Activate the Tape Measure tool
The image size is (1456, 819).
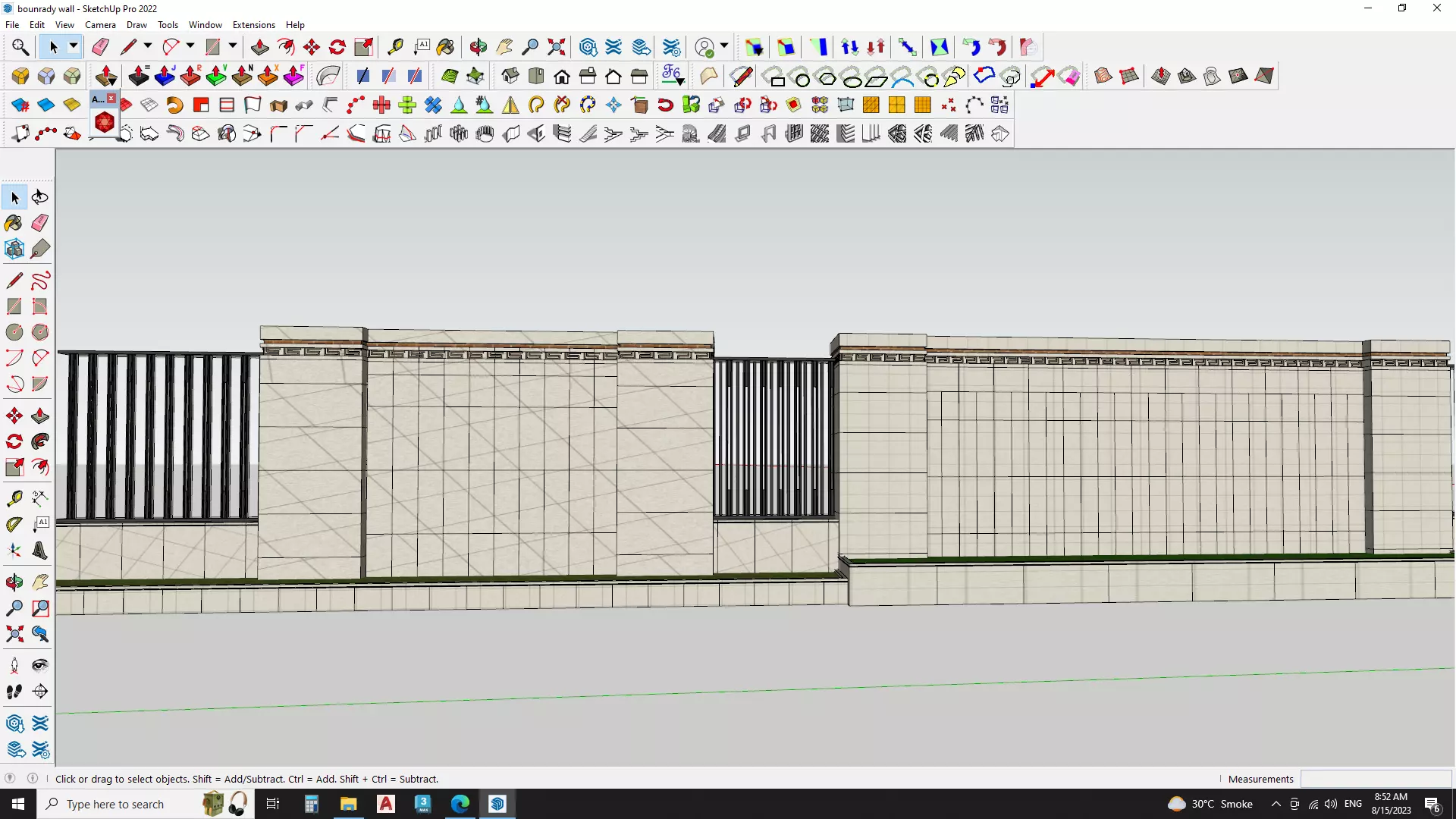pyautogui.click(x=395, y=47)
